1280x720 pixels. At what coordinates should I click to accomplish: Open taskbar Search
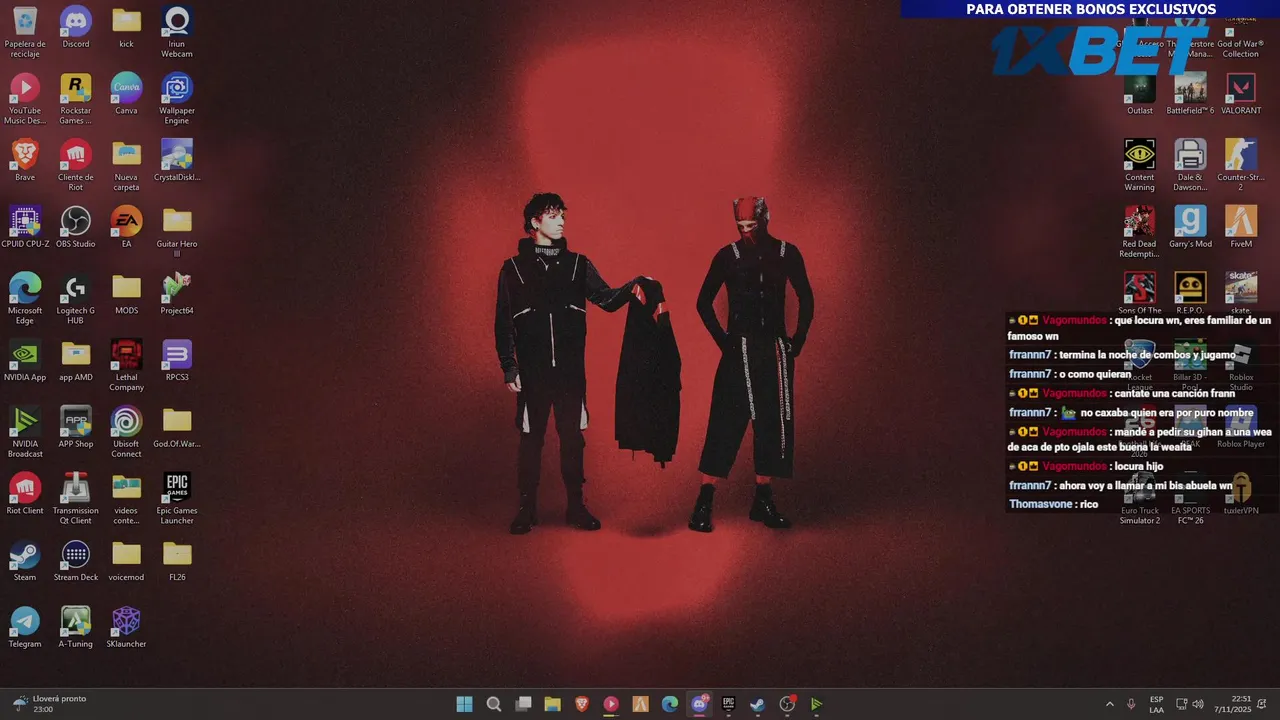coord(494,704)
